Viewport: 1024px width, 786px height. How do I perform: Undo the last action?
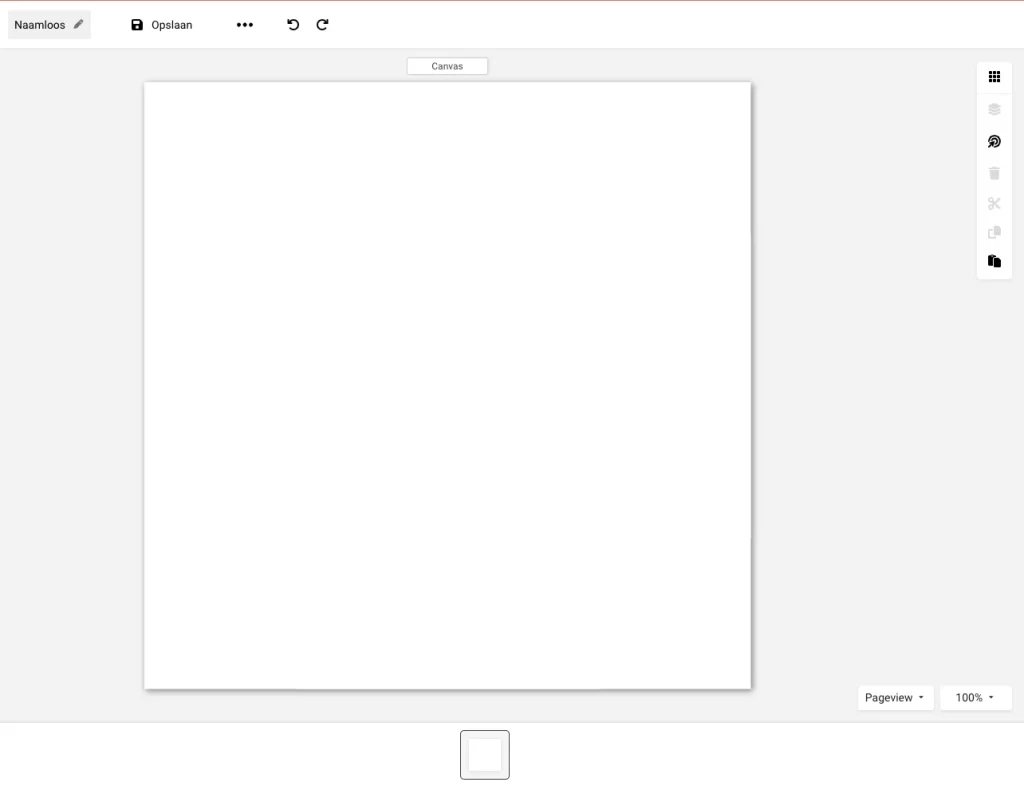coord(293,25)
